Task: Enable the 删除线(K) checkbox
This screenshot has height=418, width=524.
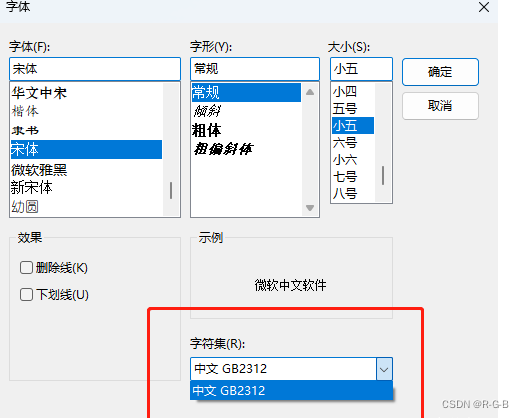Action: coord(26,268)
